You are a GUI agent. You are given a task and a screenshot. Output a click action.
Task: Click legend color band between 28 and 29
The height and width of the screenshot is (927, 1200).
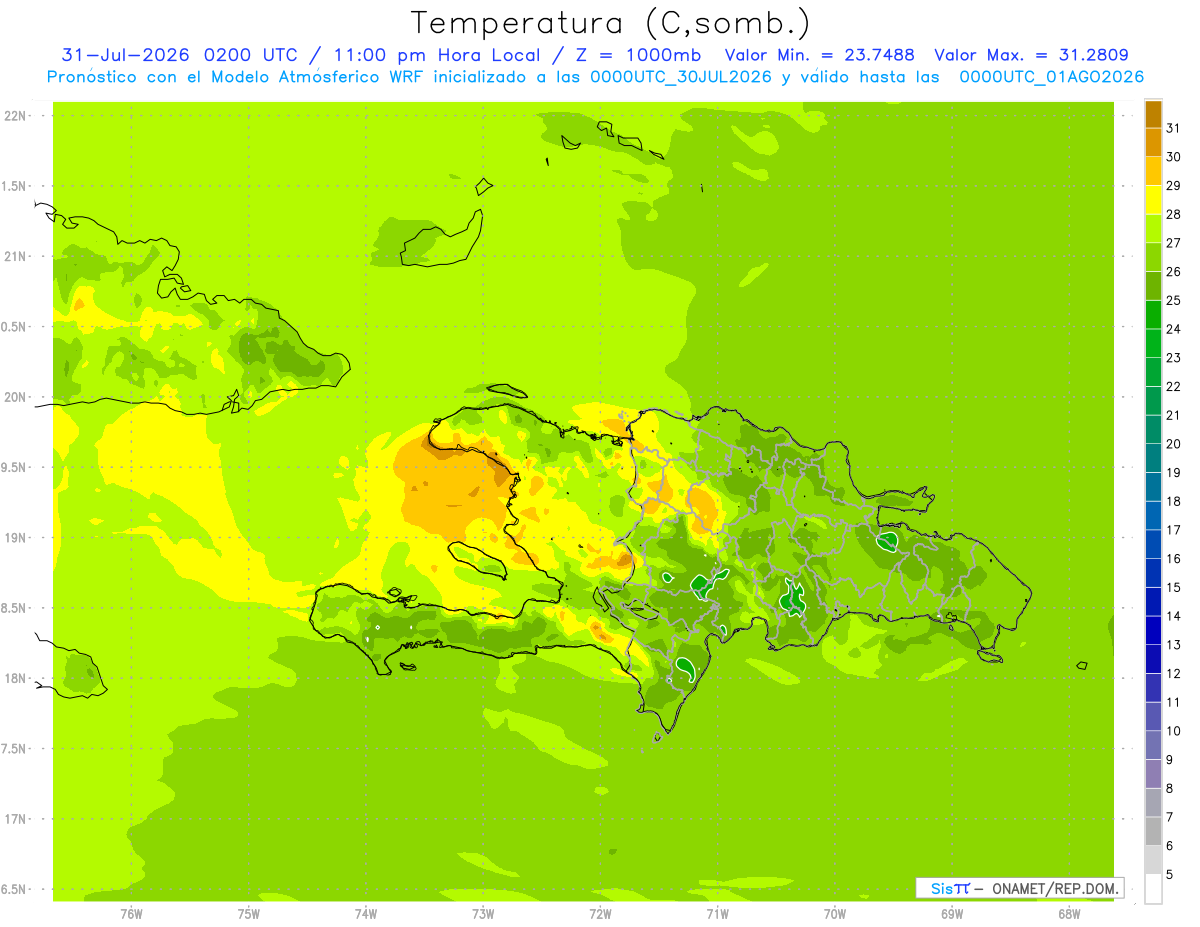tap(1154, 200)
